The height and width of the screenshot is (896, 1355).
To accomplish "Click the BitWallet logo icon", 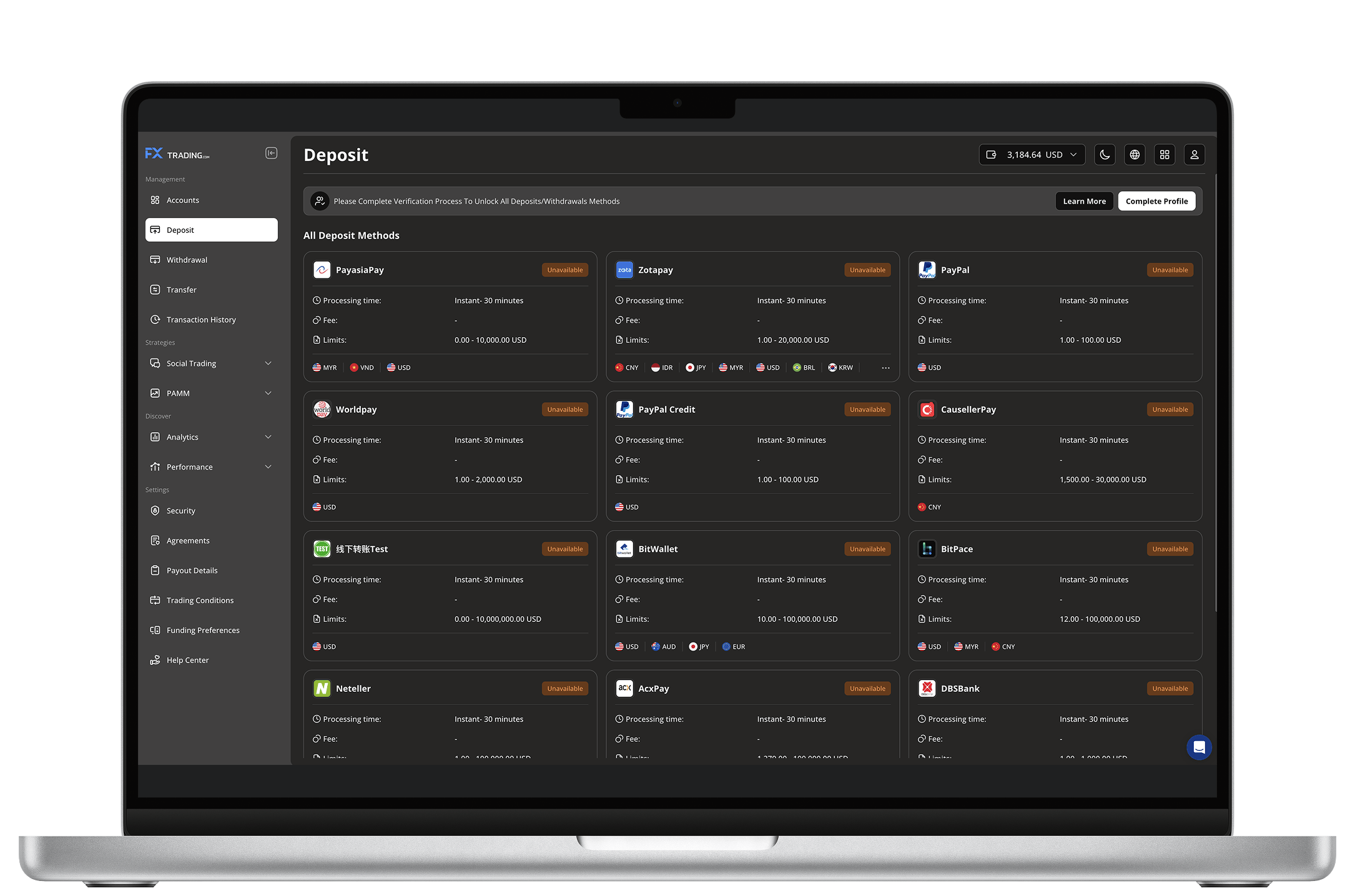I will 624,549.
